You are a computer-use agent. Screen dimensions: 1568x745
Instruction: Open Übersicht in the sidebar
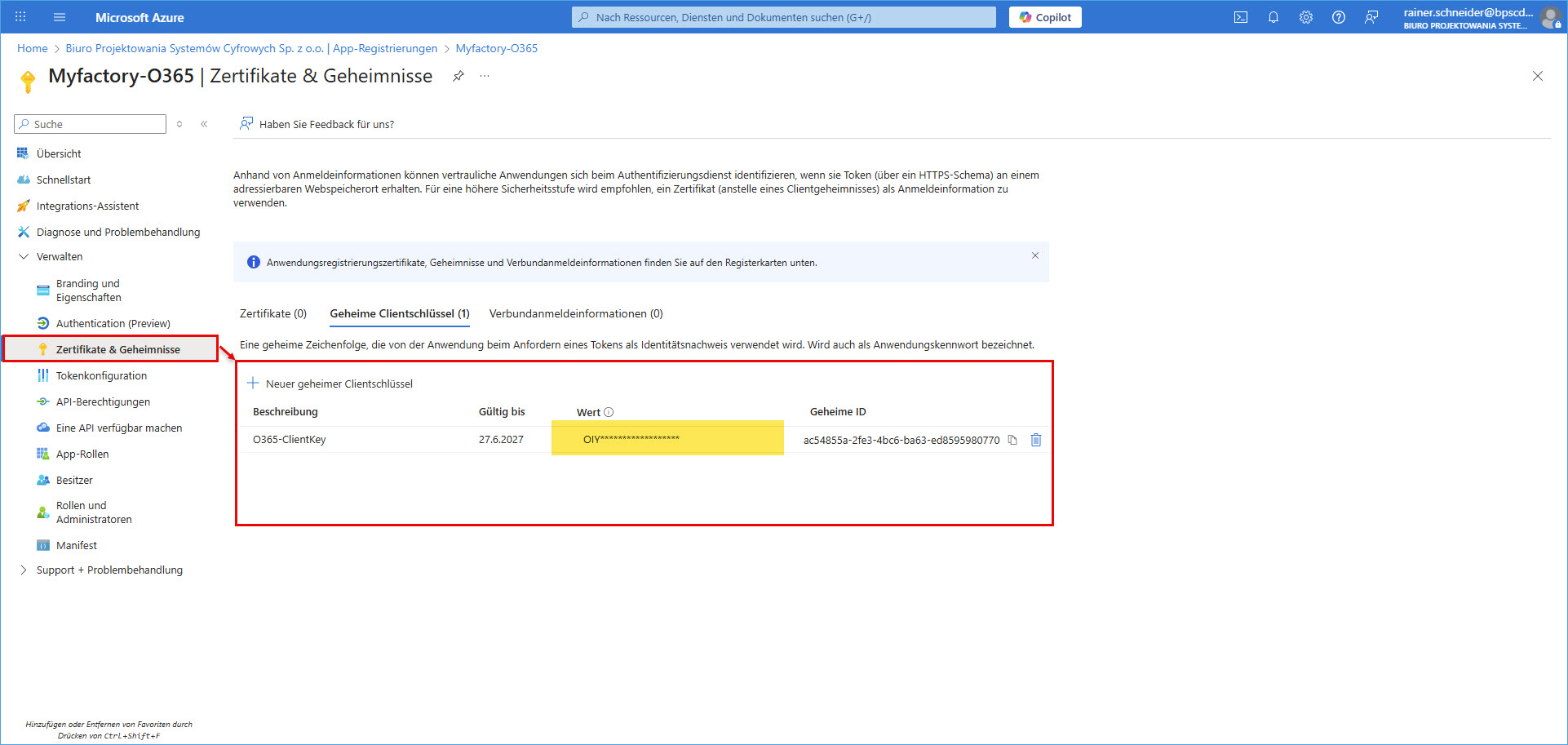pos(59,153)
